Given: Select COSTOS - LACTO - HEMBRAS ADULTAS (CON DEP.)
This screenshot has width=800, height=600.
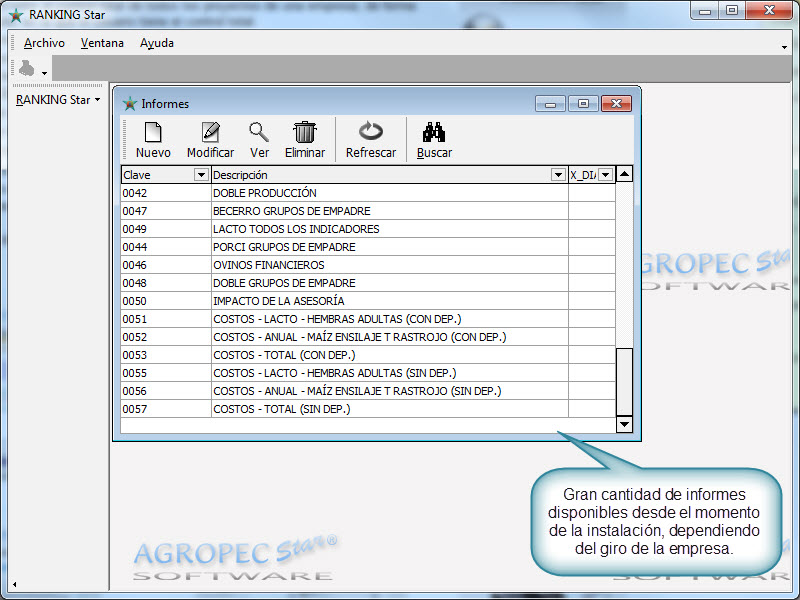Looking at the screenshot, I should click(367, 319).
